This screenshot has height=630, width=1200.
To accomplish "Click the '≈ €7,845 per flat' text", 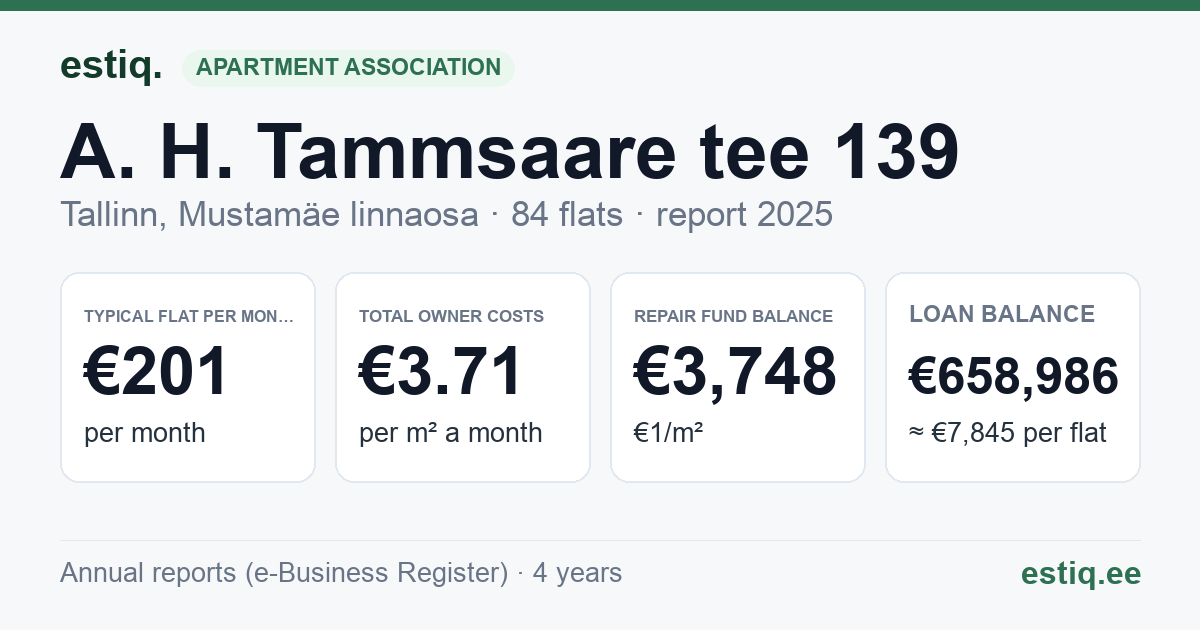I will (x=1008, y=434).
